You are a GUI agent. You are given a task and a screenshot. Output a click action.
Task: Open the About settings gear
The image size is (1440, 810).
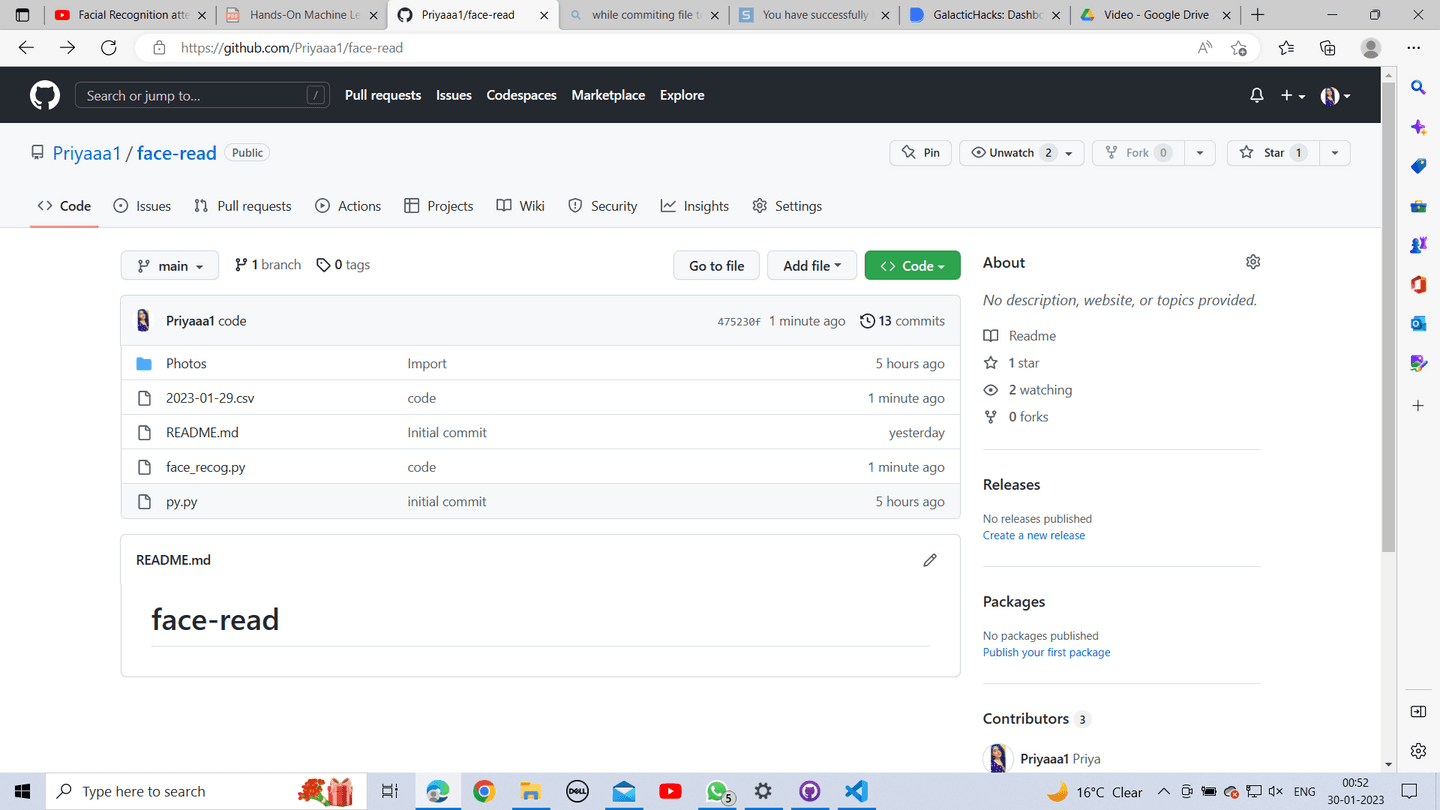[1253, 262]
